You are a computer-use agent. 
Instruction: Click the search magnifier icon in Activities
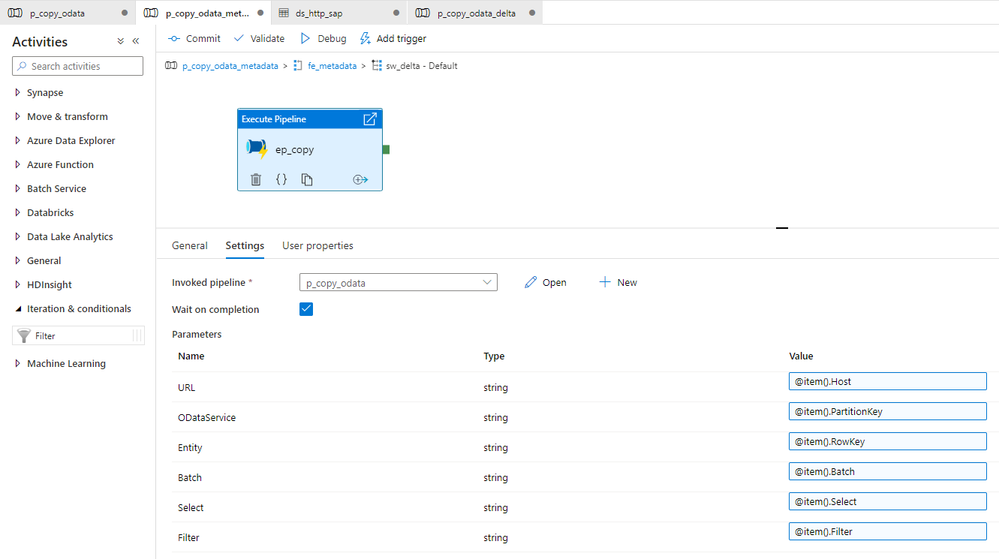pyautogui.click(x=22, y=66)
